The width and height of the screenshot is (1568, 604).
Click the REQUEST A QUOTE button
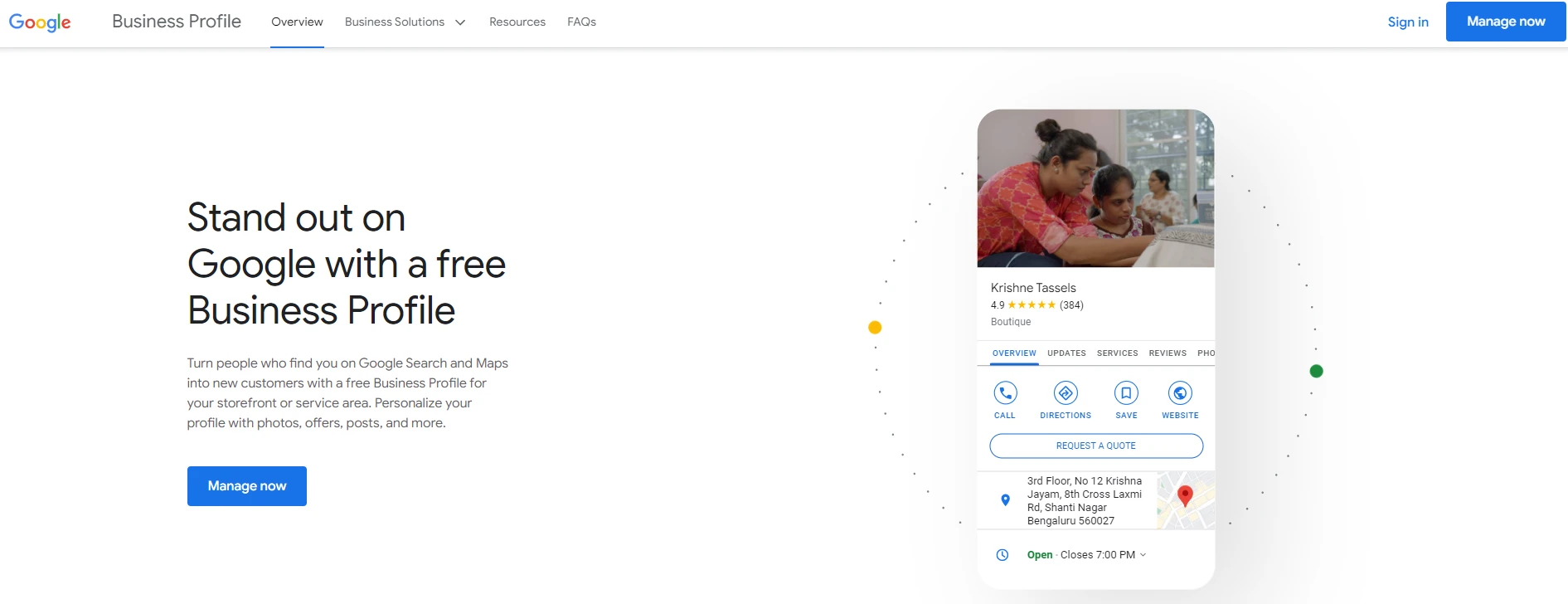1096,446
